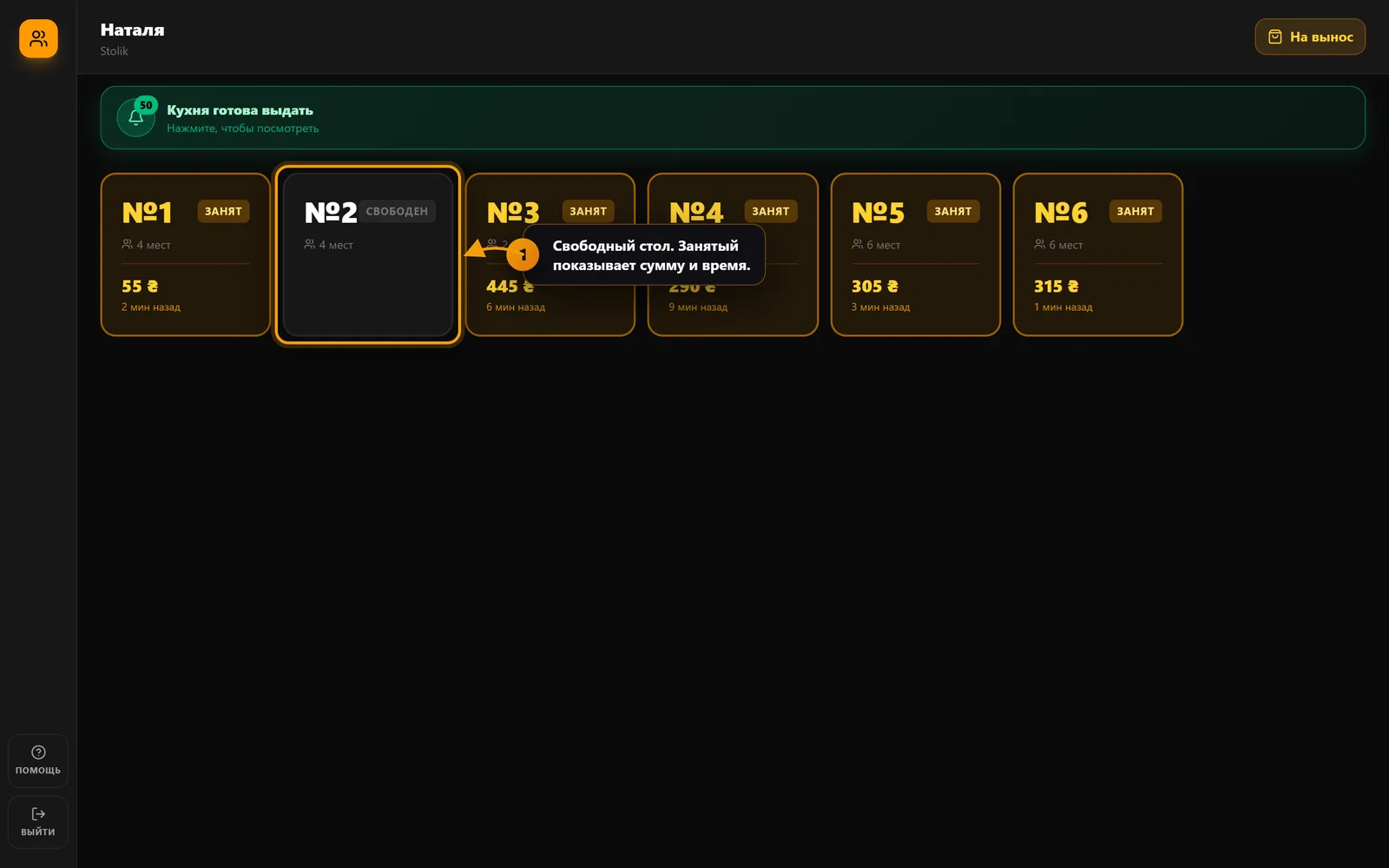This screenshot has width=1389, height=868.
Task: Open table №5 showing 305 ₴
Action: pos(916,254)
